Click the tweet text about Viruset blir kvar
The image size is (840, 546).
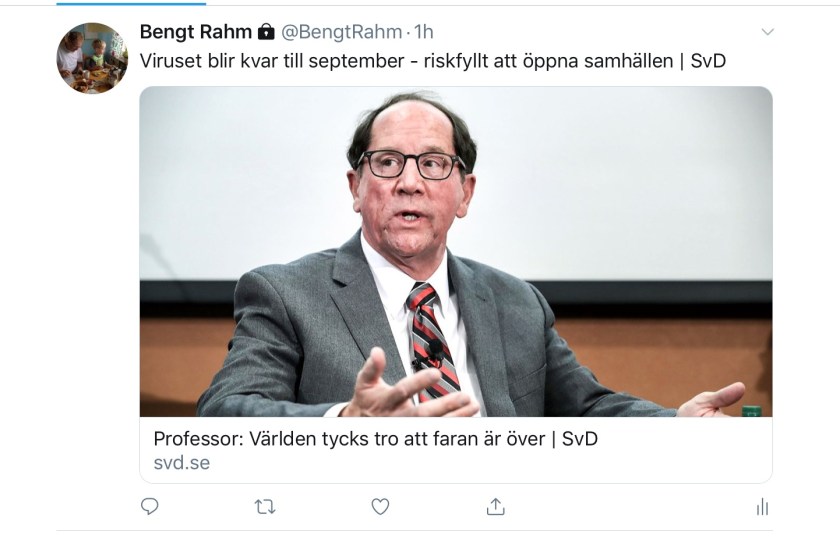tap(400, 60)
